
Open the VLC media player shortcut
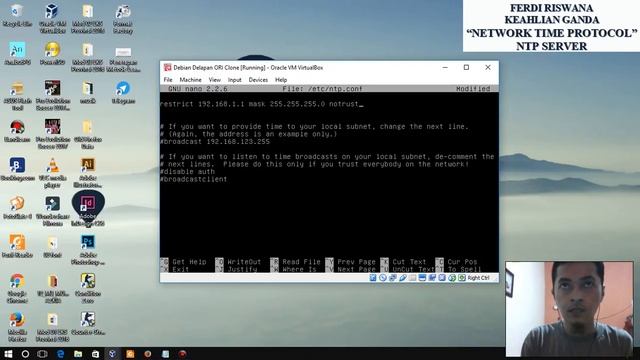(52, 173)
